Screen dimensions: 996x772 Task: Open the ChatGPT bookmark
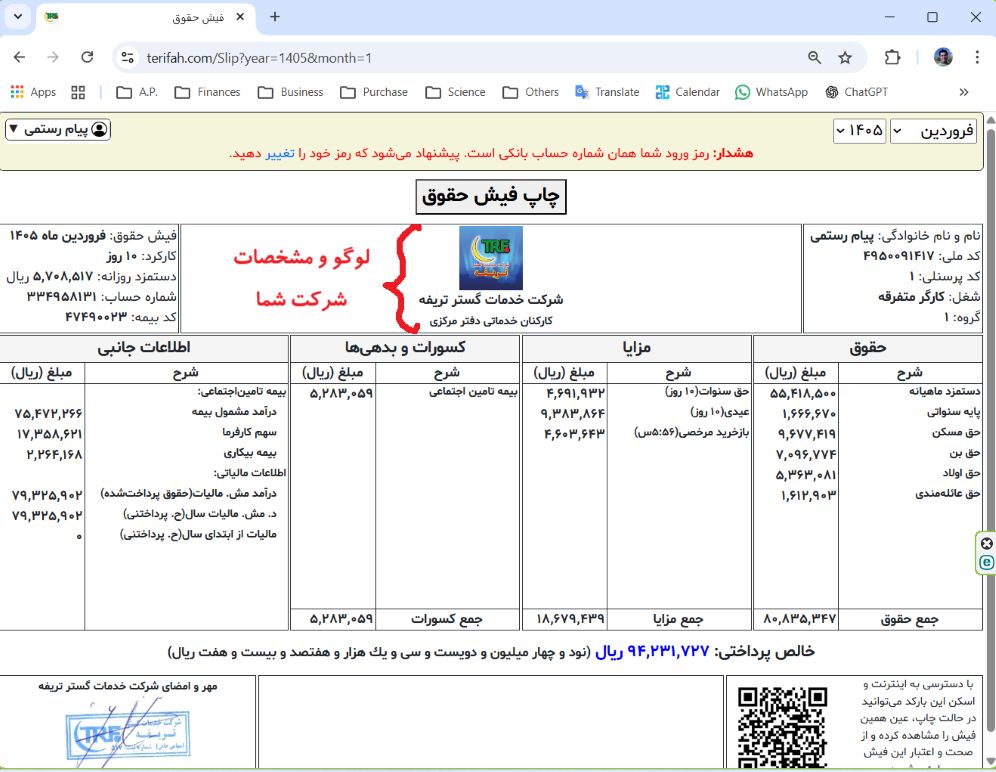(856, 92)
